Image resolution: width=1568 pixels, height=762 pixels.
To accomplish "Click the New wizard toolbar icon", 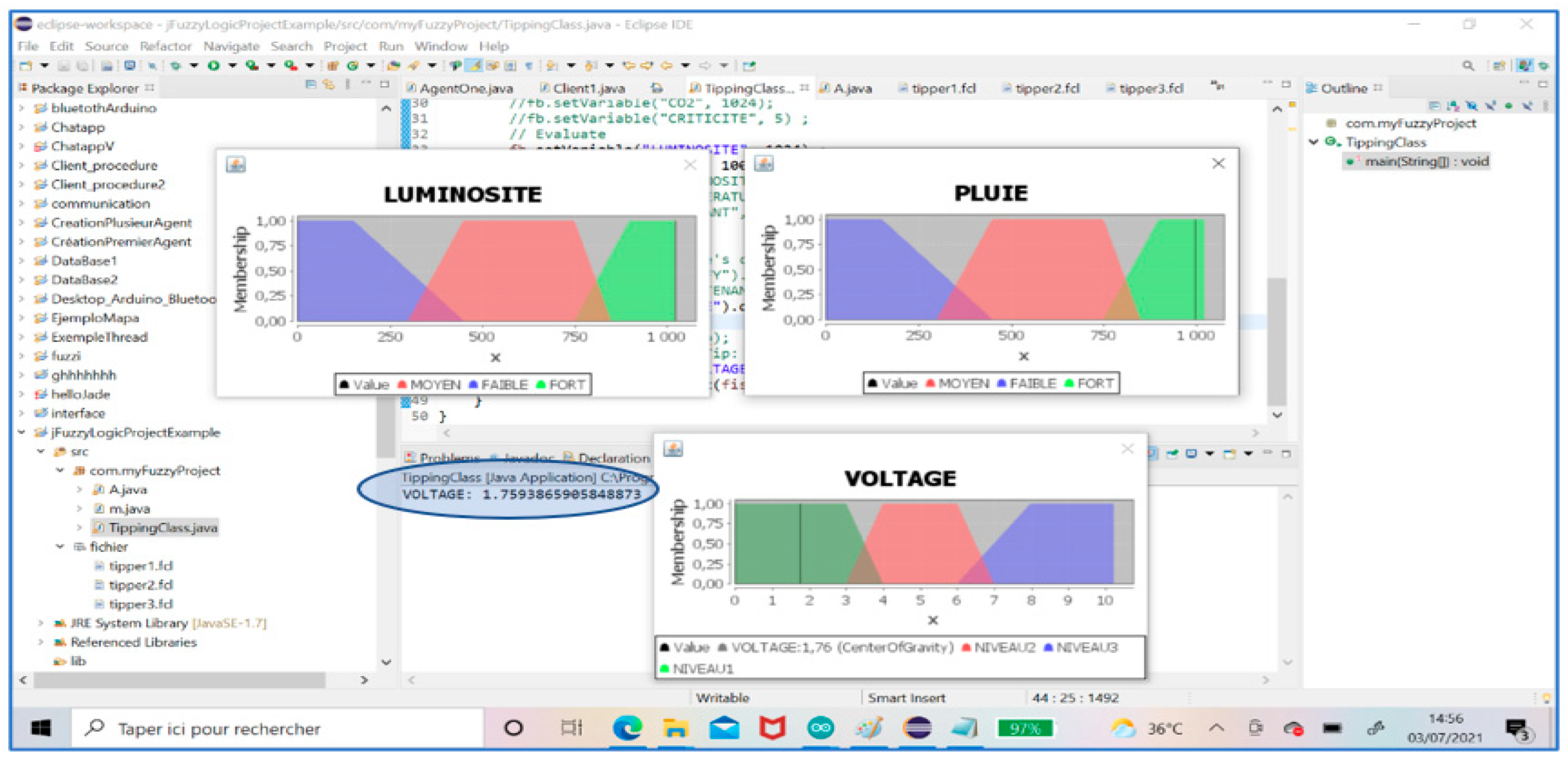I will click(x=26, y=65).
